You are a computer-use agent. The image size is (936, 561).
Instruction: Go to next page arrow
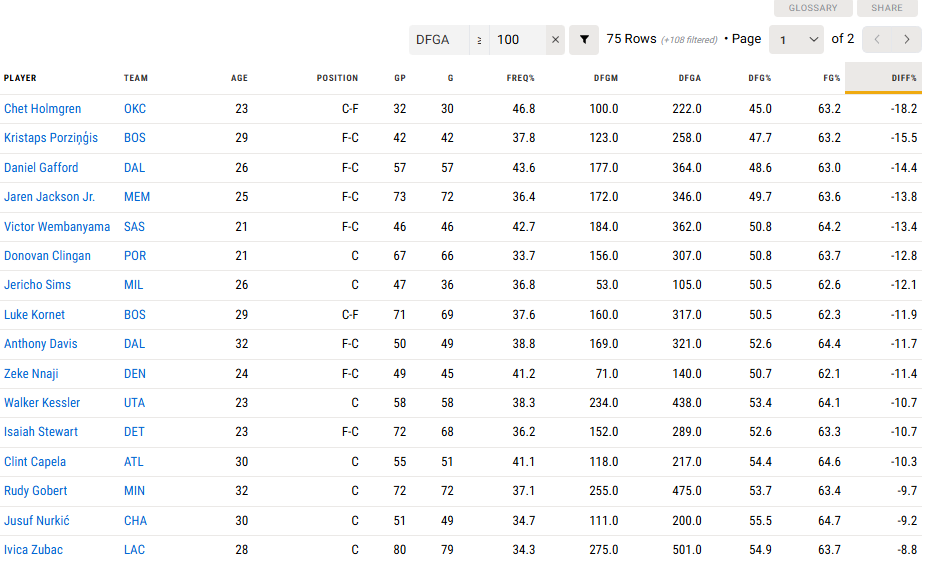coord(906,40)
